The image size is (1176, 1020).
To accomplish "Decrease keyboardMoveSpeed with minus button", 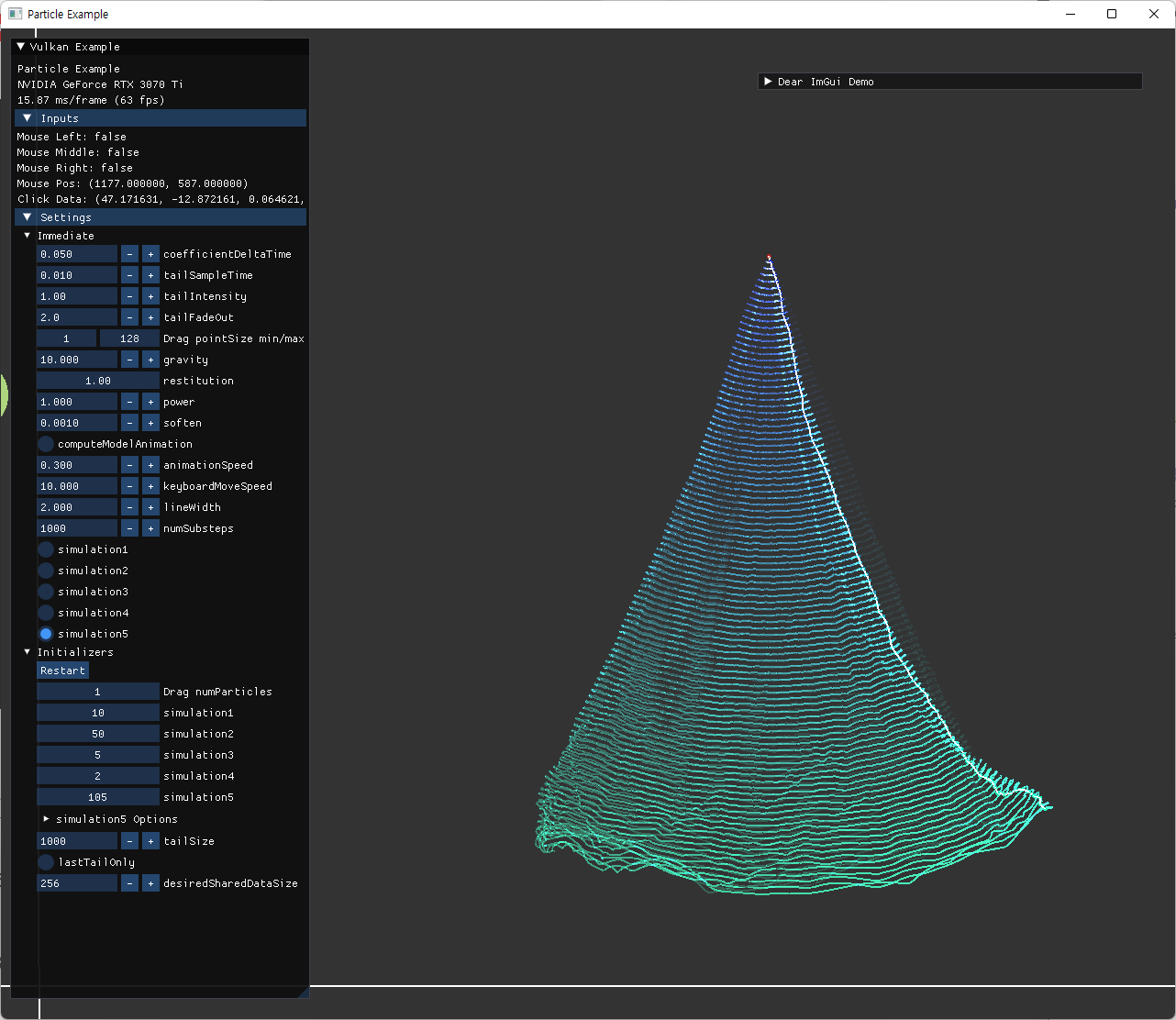I will 129,486.
